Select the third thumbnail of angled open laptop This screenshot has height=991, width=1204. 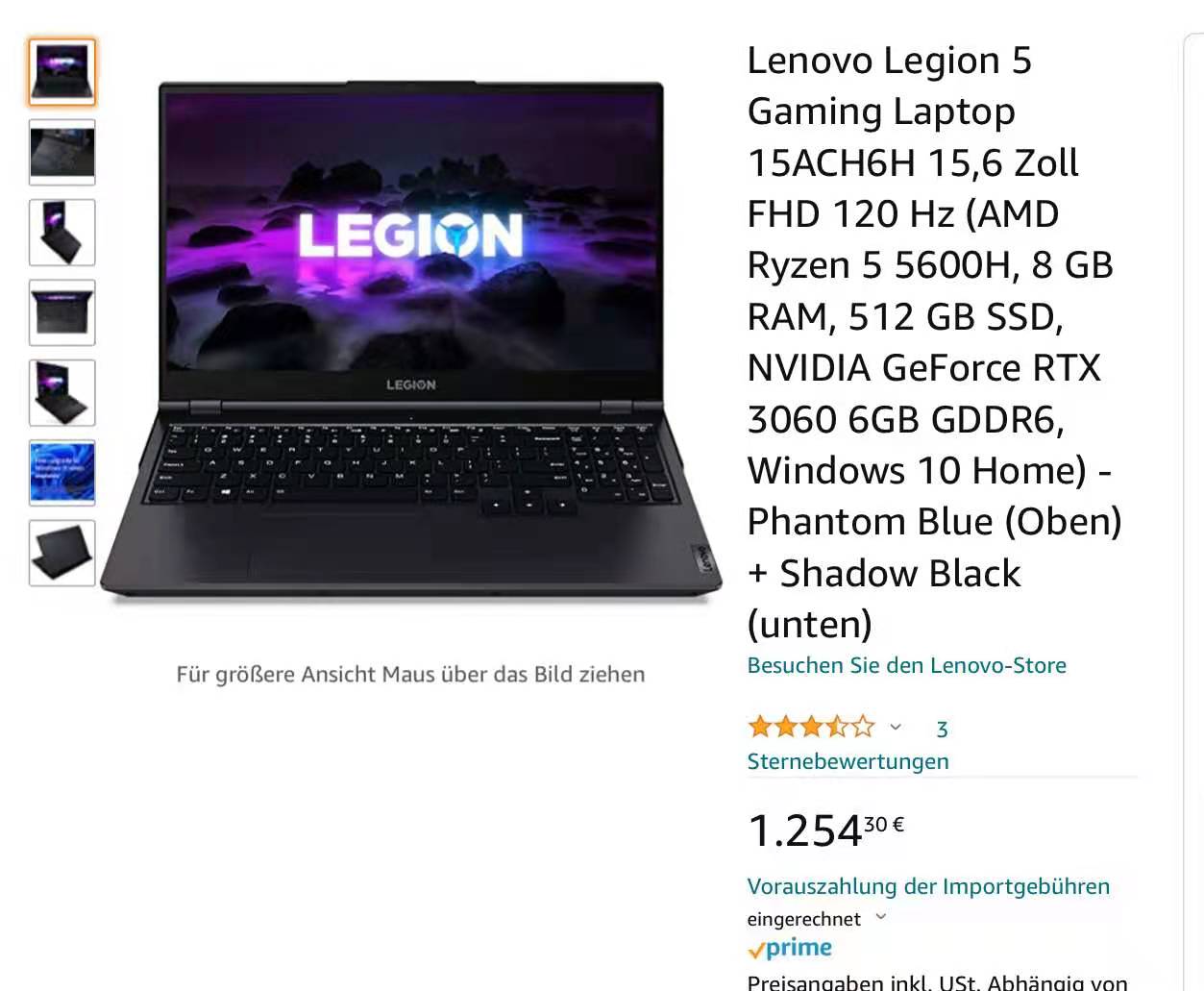(62, 233)
